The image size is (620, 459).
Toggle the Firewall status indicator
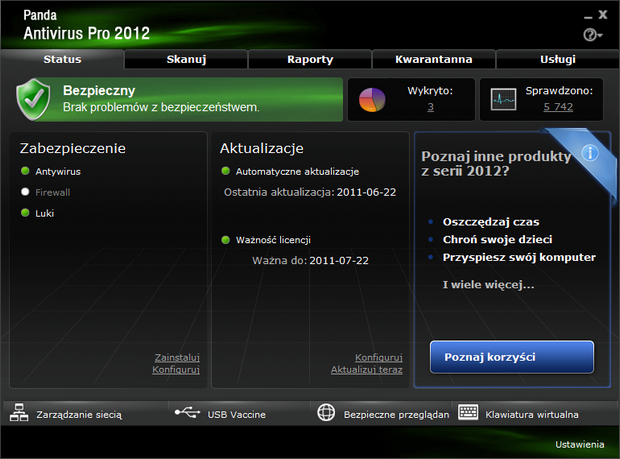26,191
